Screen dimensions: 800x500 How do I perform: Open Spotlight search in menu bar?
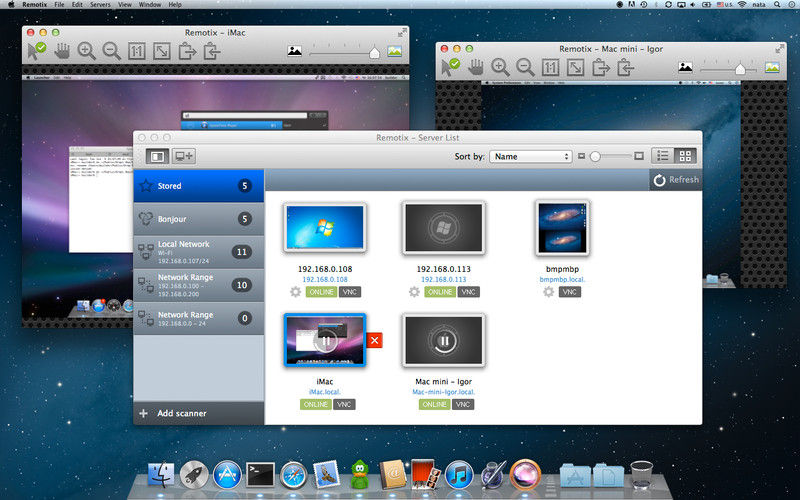777,4
